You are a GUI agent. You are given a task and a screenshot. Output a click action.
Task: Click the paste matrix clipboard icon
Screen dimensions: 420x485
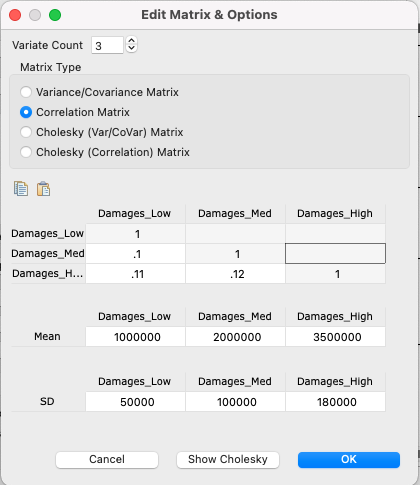click(43, 189)
